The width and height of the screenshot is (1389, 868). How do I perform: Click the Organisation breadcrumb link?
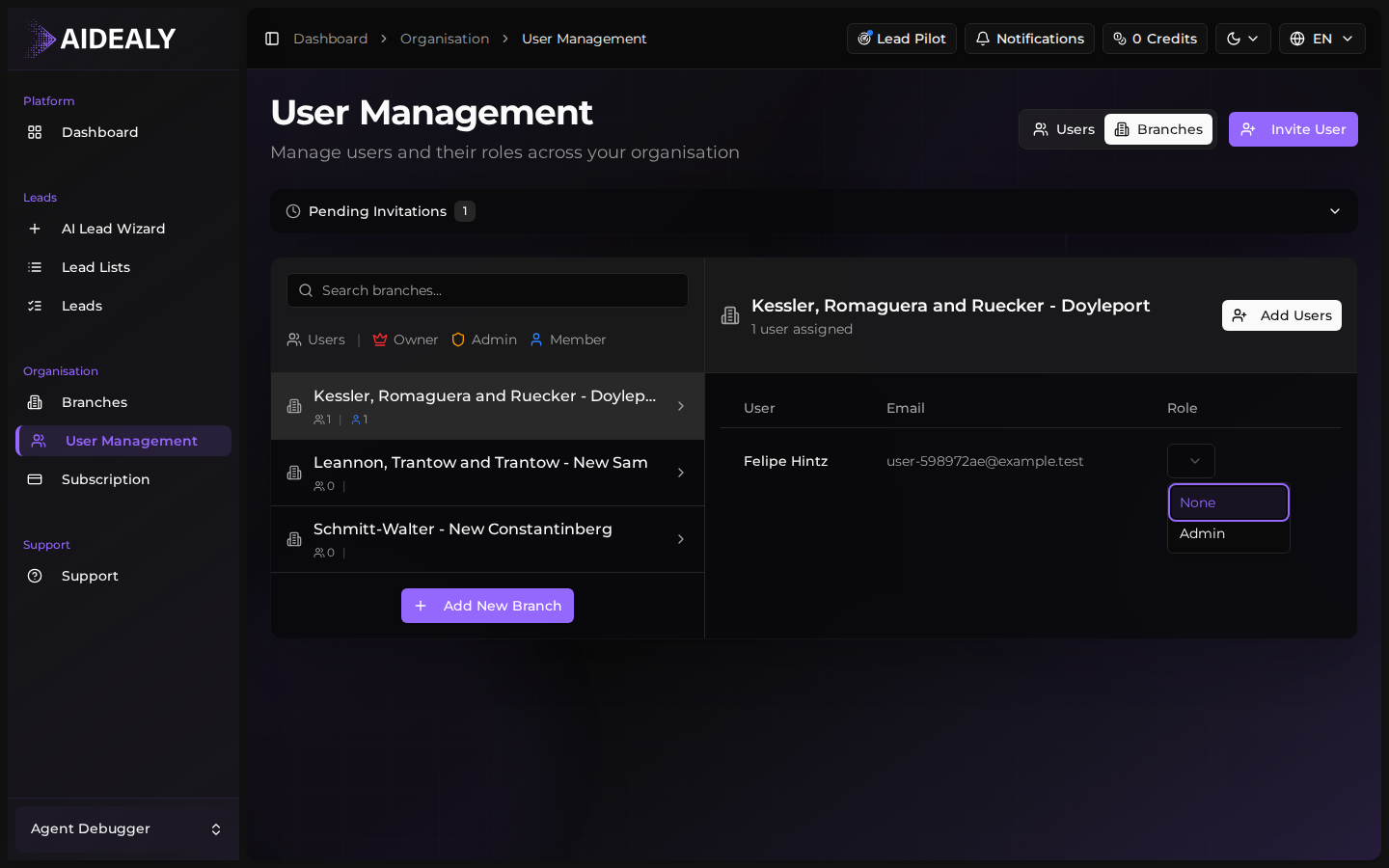pyautogui.click(x=445, y=39)
